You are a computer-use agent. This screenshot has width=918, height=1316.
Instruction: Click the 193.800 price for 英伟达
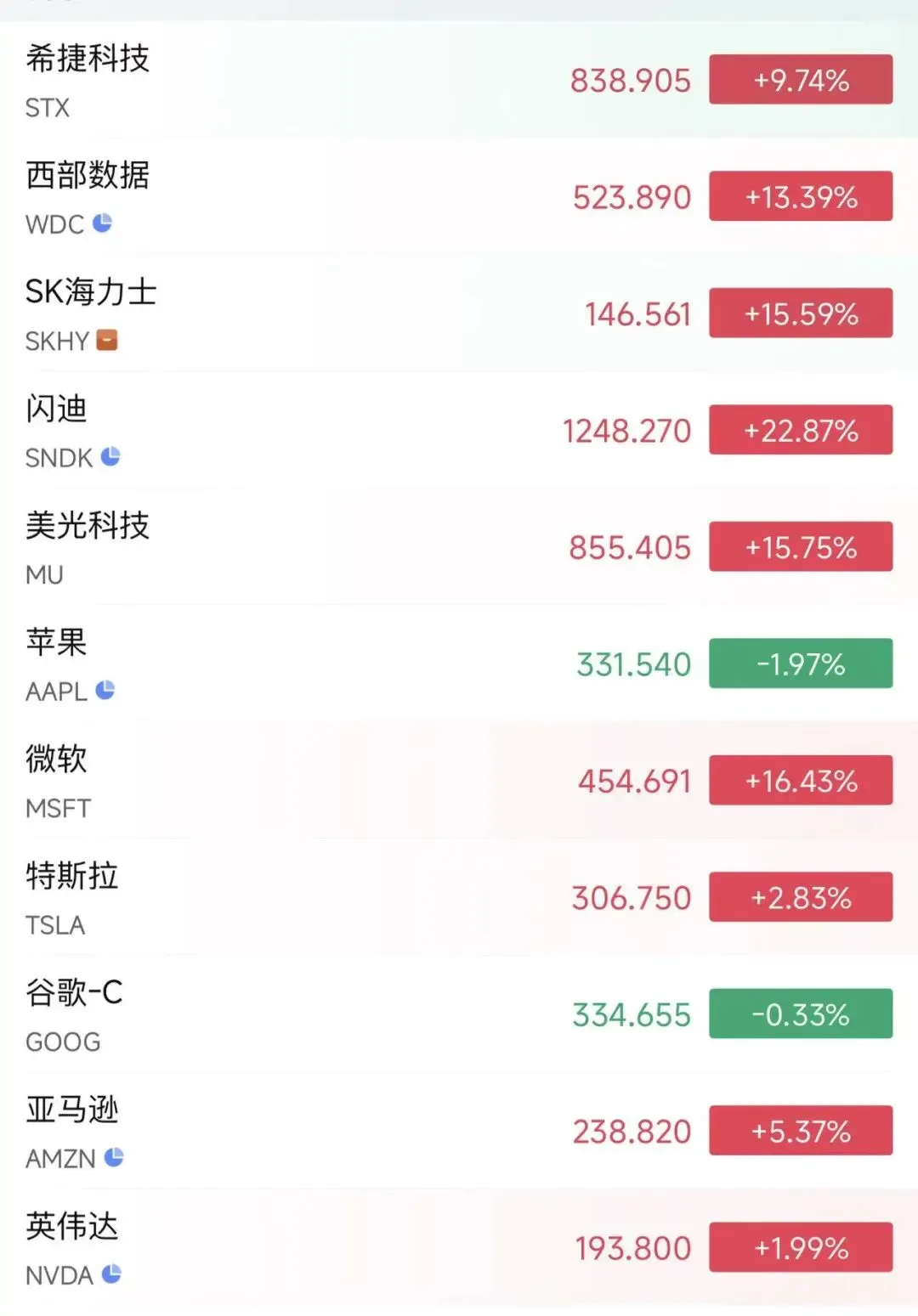pos(633,1248)
